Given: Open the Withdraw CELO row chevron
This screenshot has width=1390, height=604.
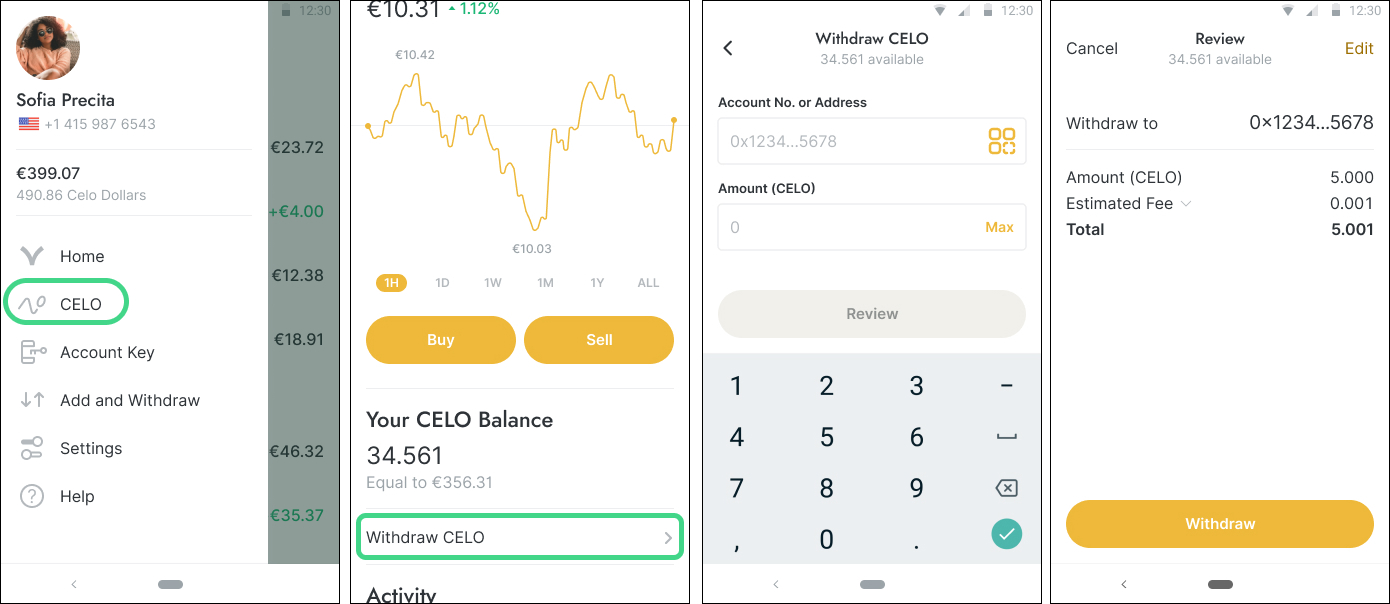Looking at the screenshot, I should click(x=668, y=538).
